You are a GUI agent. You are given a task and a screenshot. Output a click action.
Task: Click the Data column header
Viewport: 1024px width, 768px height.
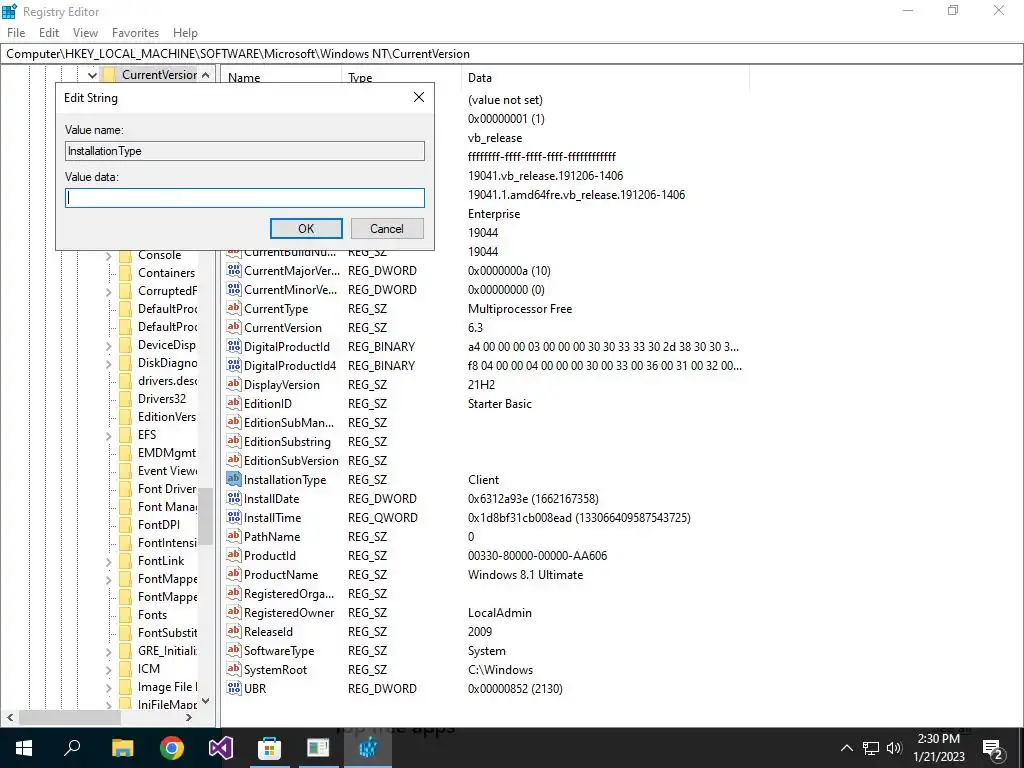tap(605, 78)
